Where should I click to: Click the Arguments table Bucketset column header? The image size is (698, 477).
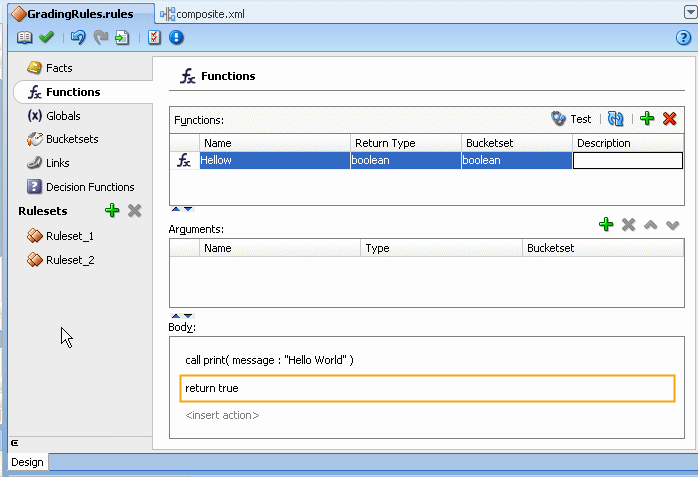tap(603, 248)
